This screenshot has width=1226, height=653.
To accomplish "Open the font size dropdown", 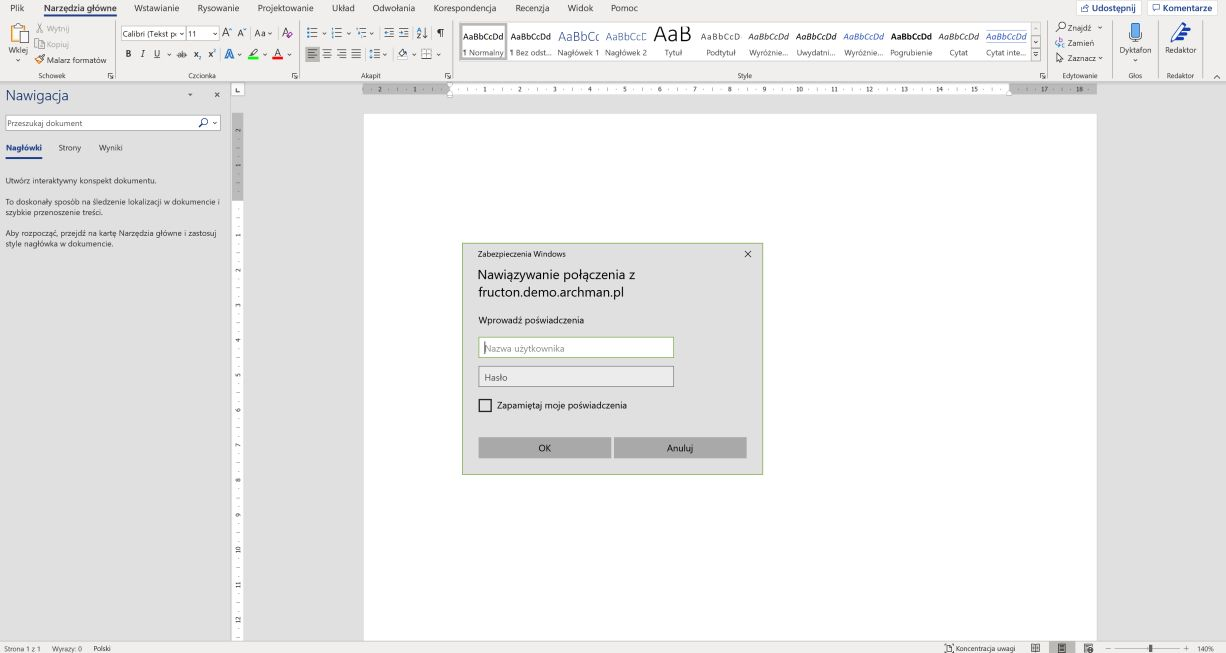I will pos(215,33).
